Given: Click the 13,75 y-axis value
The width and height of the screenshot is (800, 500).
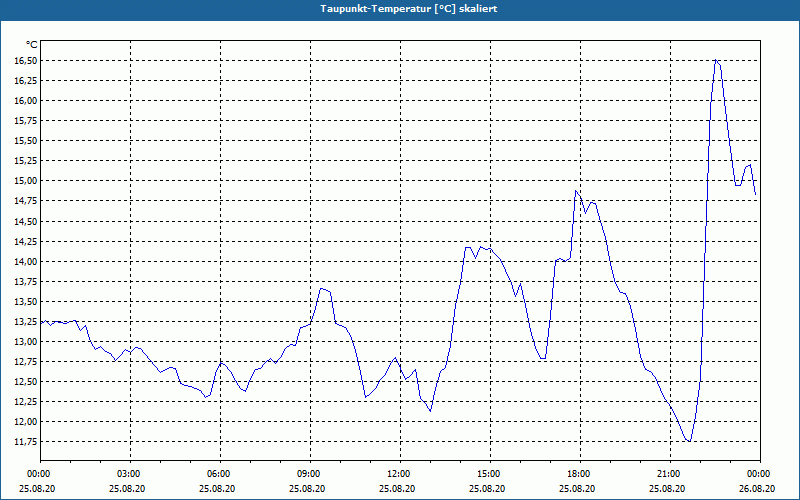Looking at the screenshot, I should point(25,282).
